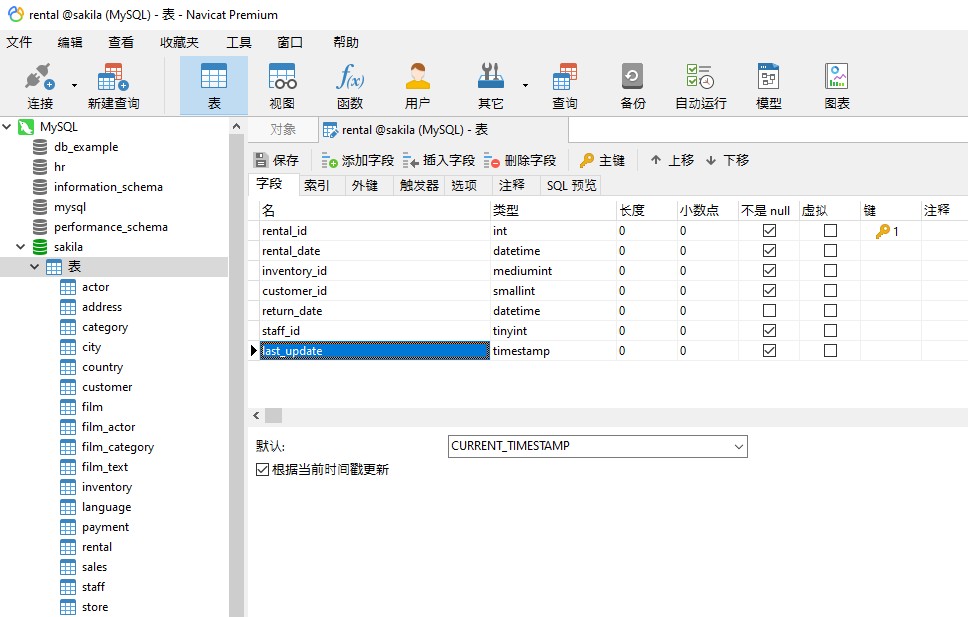This screenshot has width=968, height=617.
Task: Click the primary key icon for rental_id
Action: point(883,231)
